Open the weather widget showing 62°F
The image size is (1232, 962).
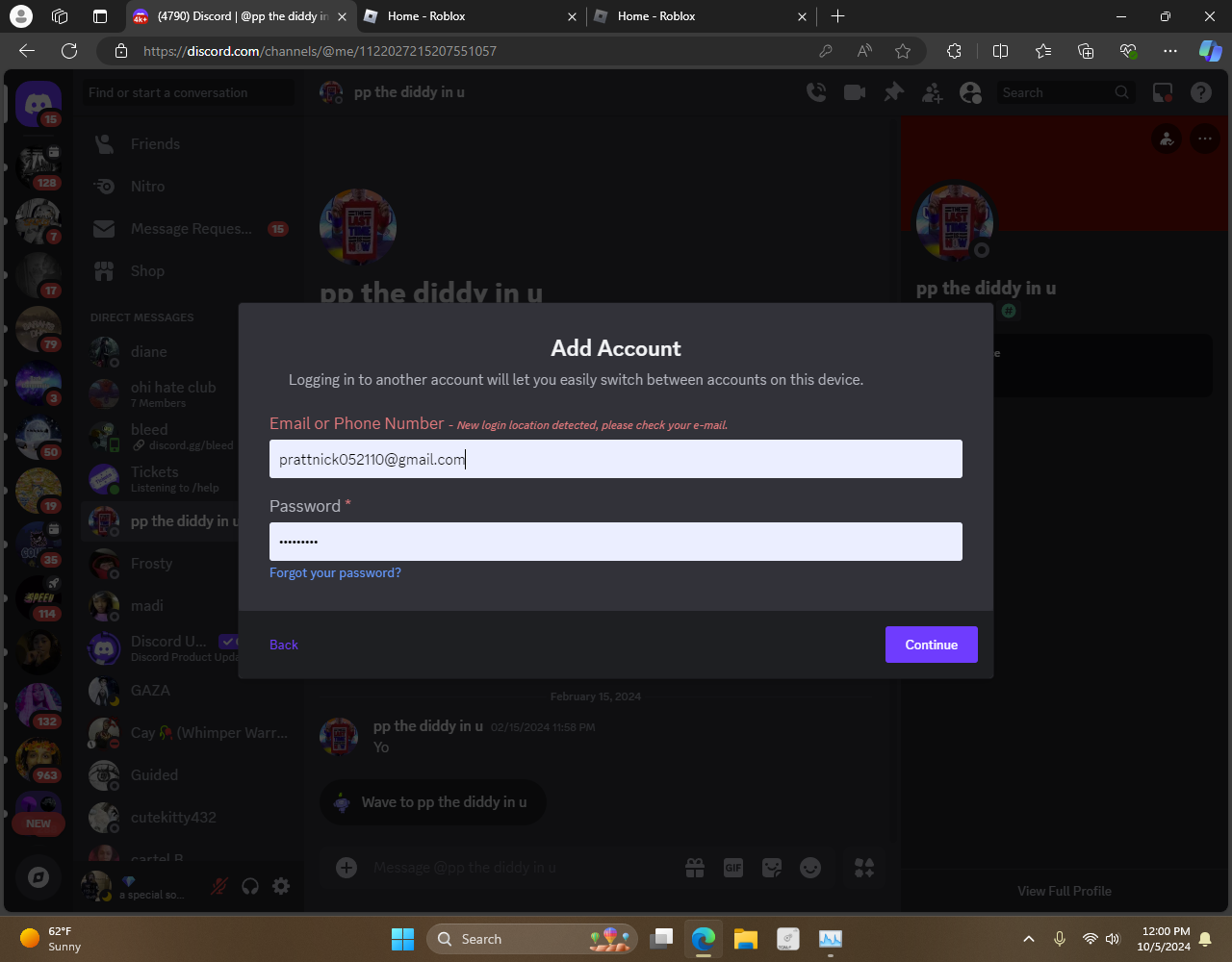coord(51,939)
